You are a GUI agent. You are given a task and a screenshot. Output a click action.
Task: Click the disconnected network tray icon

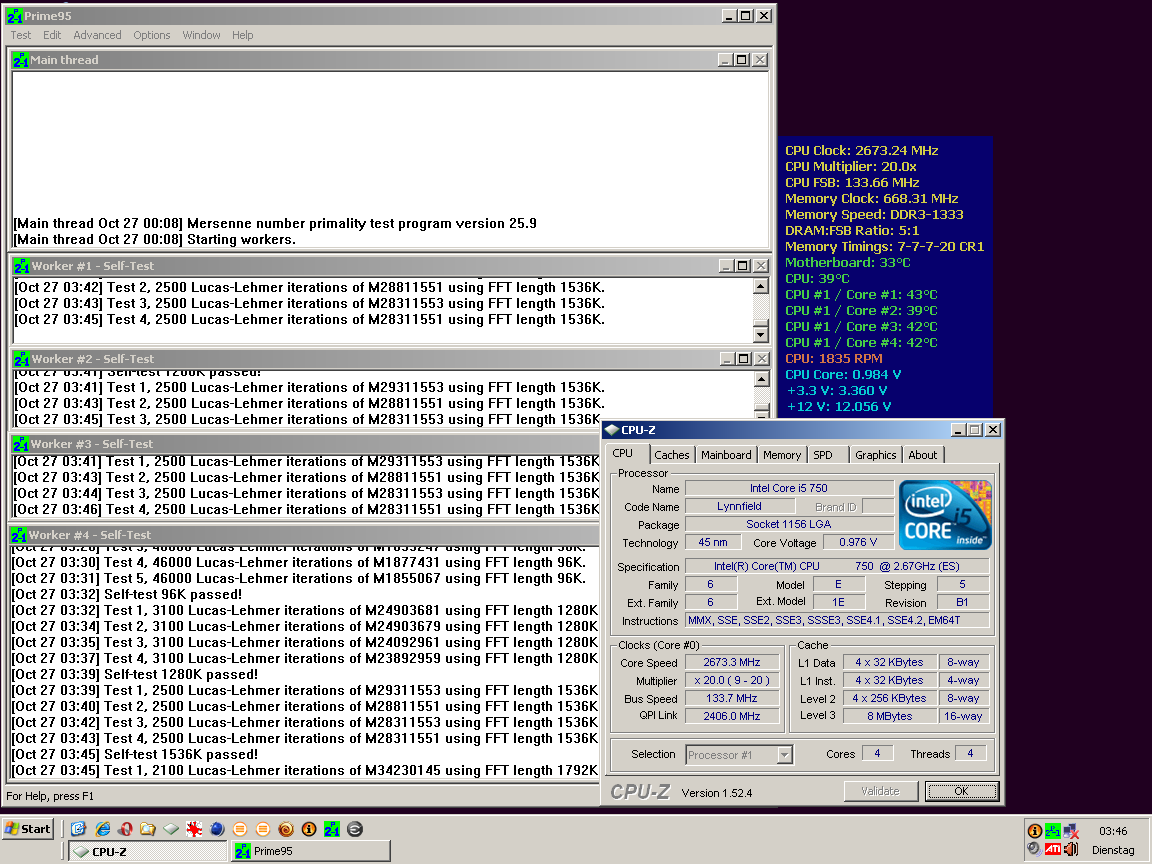coord(1071,831)
